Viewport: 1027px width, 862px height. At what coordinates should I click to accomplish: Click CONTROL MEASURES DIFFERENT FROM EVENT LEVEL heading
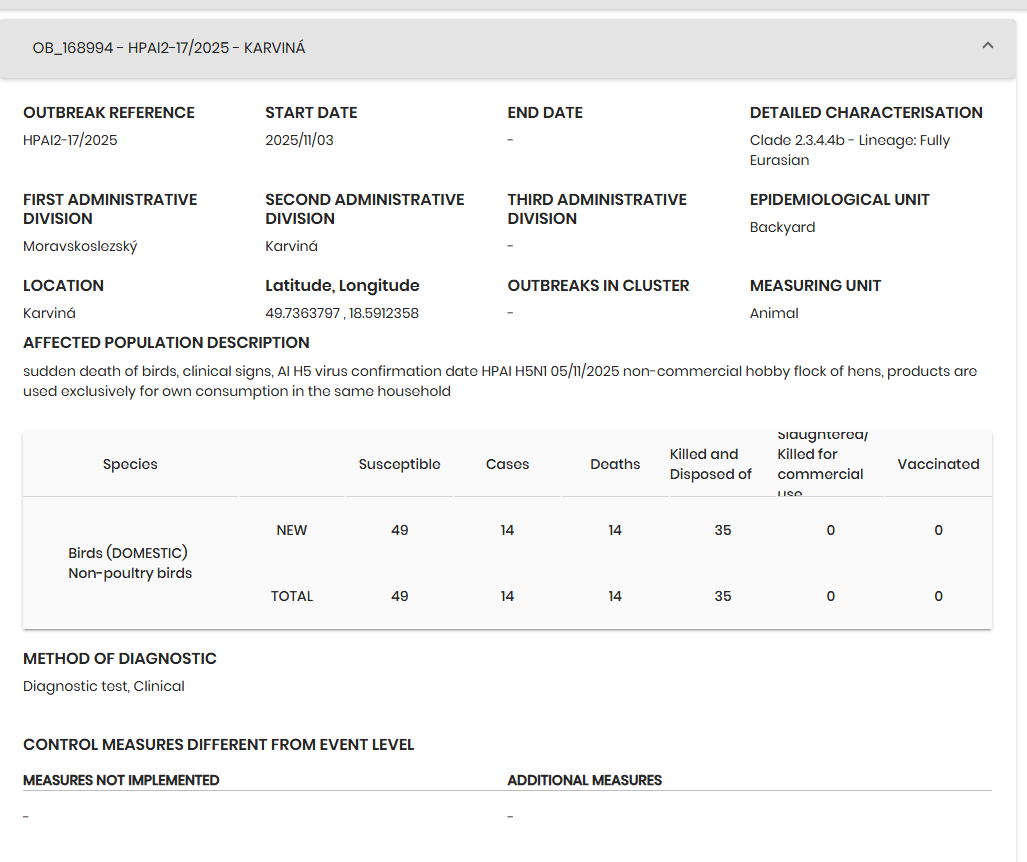point(219,745)
